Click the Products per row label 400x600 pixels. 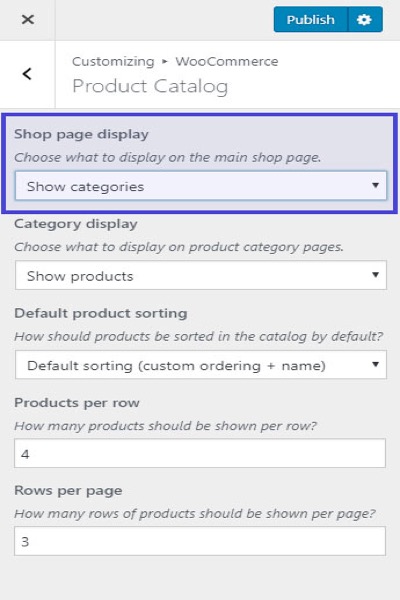tap(77, 403)
